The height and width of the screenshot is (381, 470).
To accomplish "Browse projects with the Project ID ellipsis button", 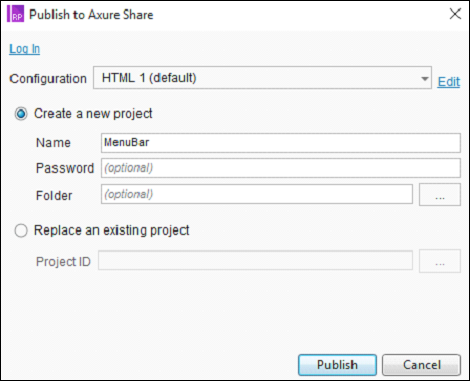I will (x=440, y=261).
